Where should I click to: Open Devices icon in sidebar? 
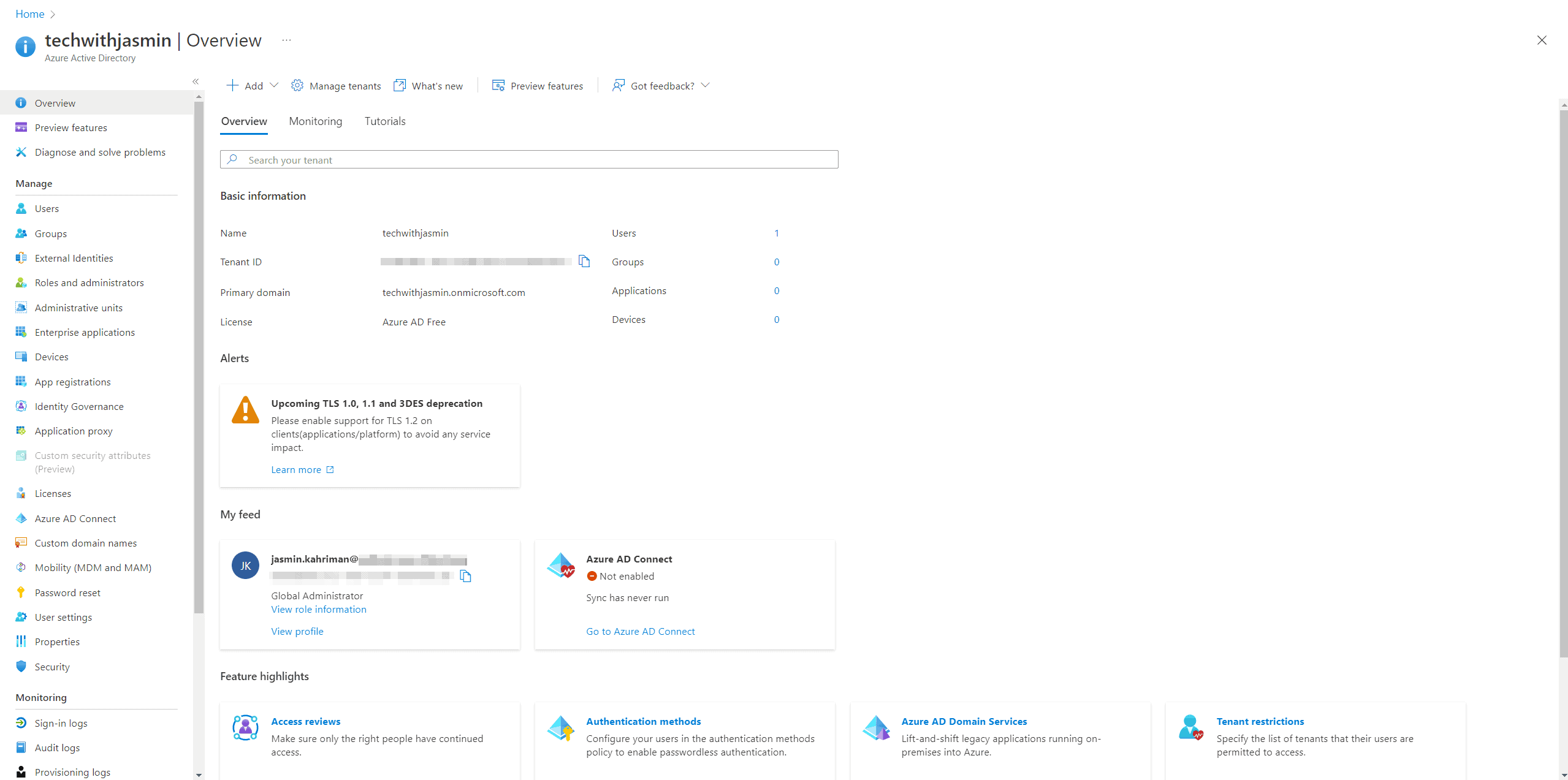point(21,357)
